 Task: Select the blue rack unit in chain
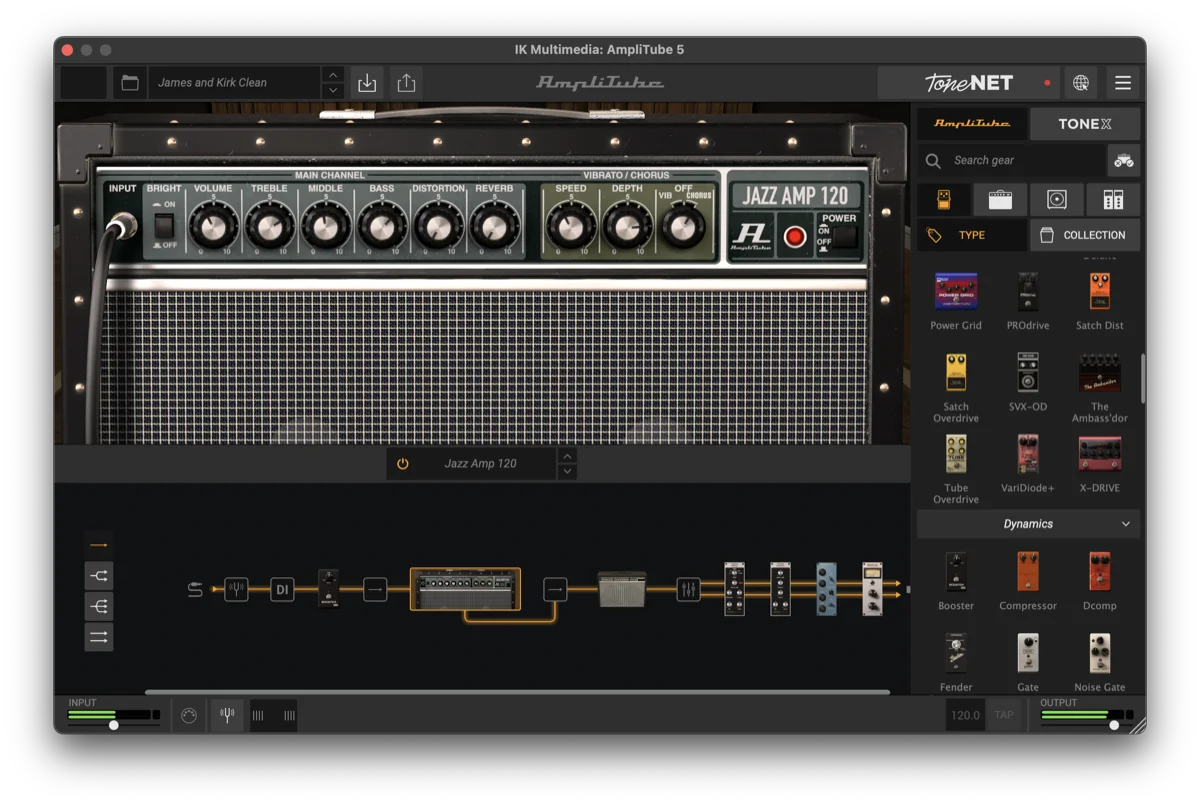826,589
